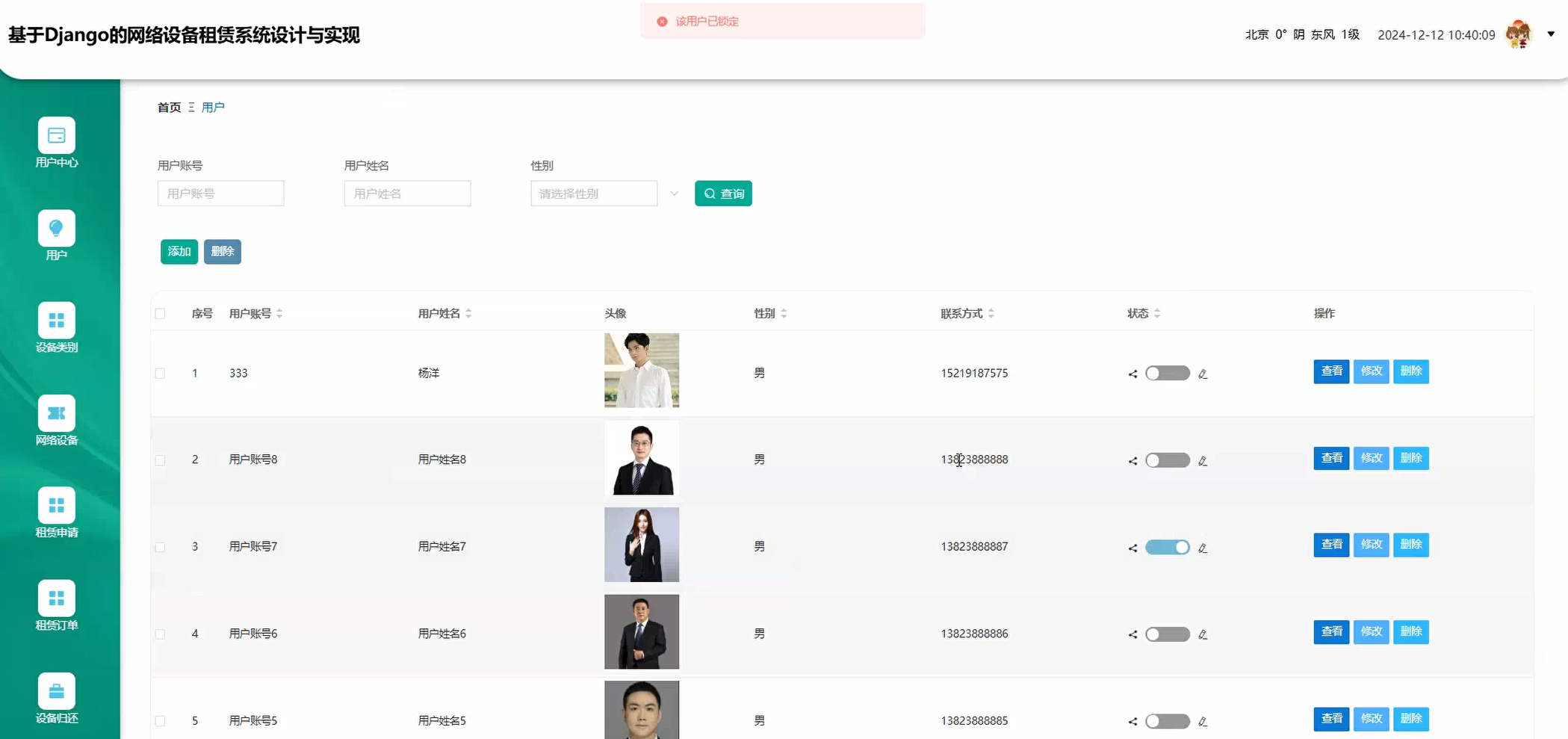The image size is (1568, 739).
Task: Click share icon in row 用户账号7
Action: [1133, 548]
